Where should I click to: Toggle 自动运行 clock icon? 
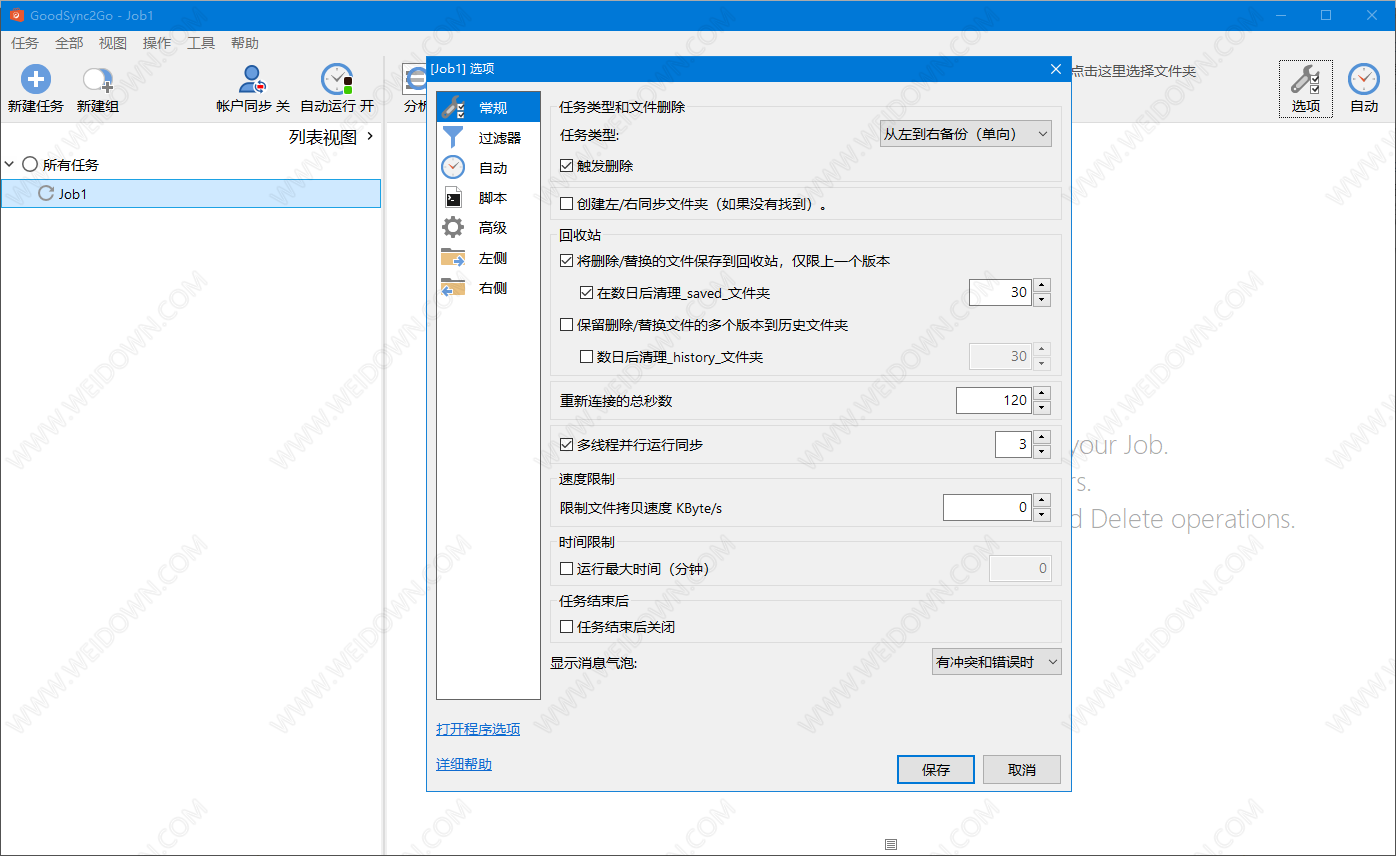pyautogui.click(x=337, y=80)
